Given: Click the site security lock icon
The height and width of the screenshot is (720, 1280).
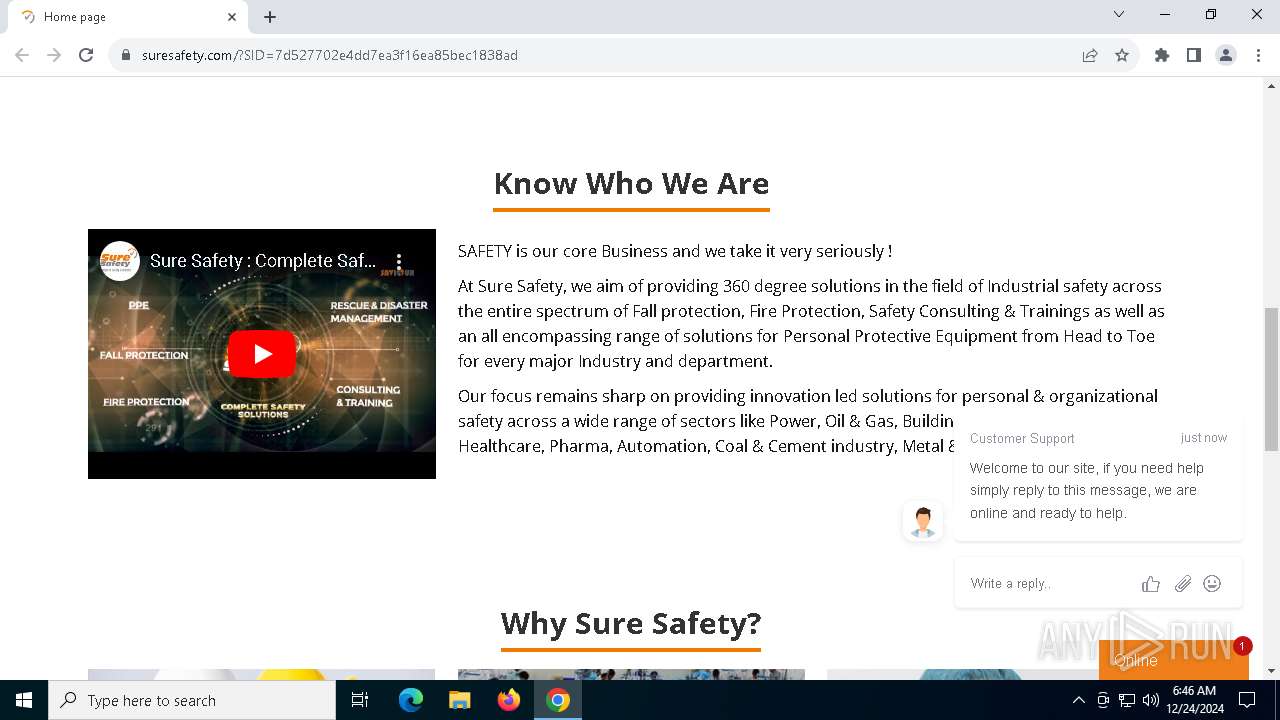Looking at the screenshot, I should 126,55.
